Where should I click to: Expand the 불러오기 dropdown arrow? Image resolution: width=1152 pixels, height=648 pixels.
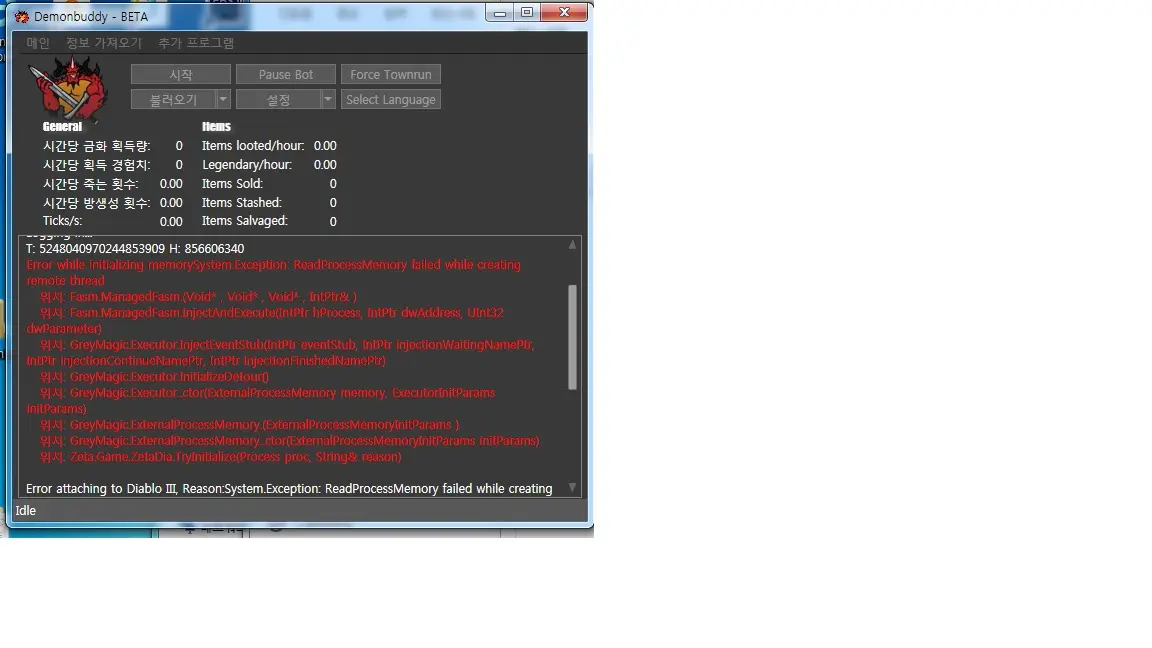point(223,99)
